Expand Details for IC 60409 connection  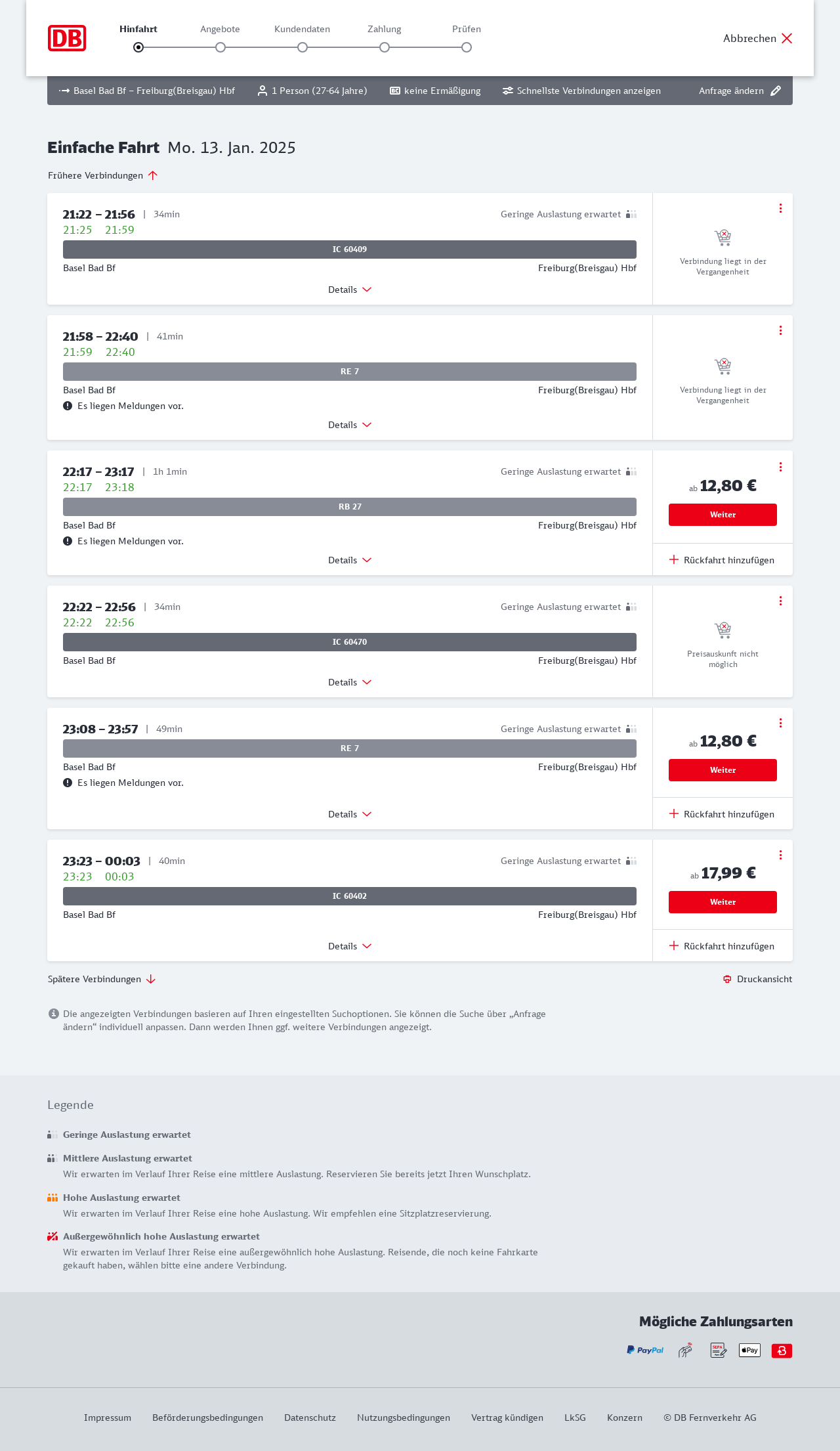click(x=350, y=290)
